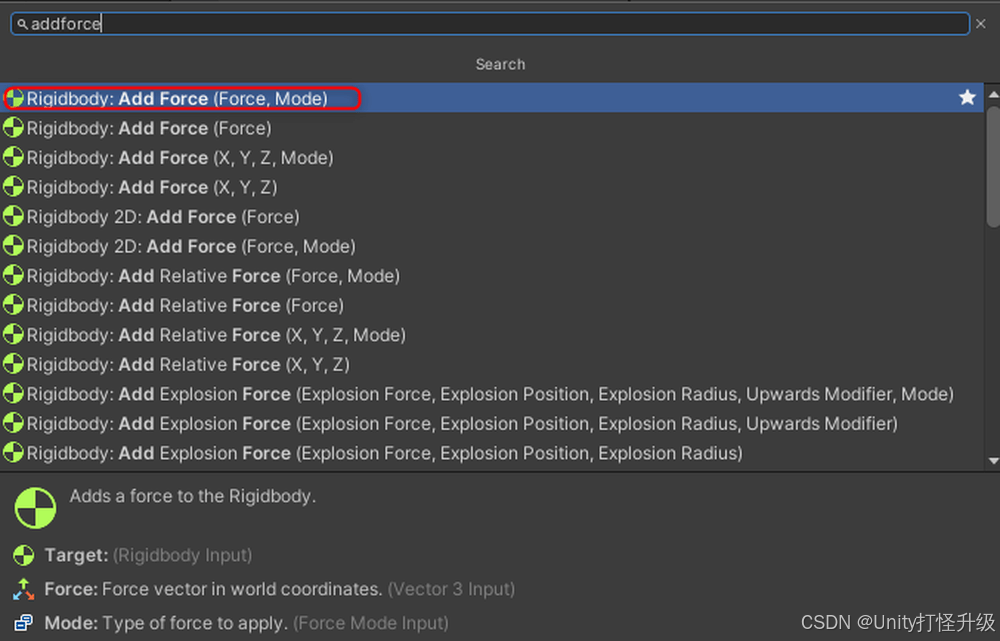This screenshot has height=641, width=1000.
Task: Click icon of Explosion Force row ending Mode)
Action: click(x=13, y=394)
